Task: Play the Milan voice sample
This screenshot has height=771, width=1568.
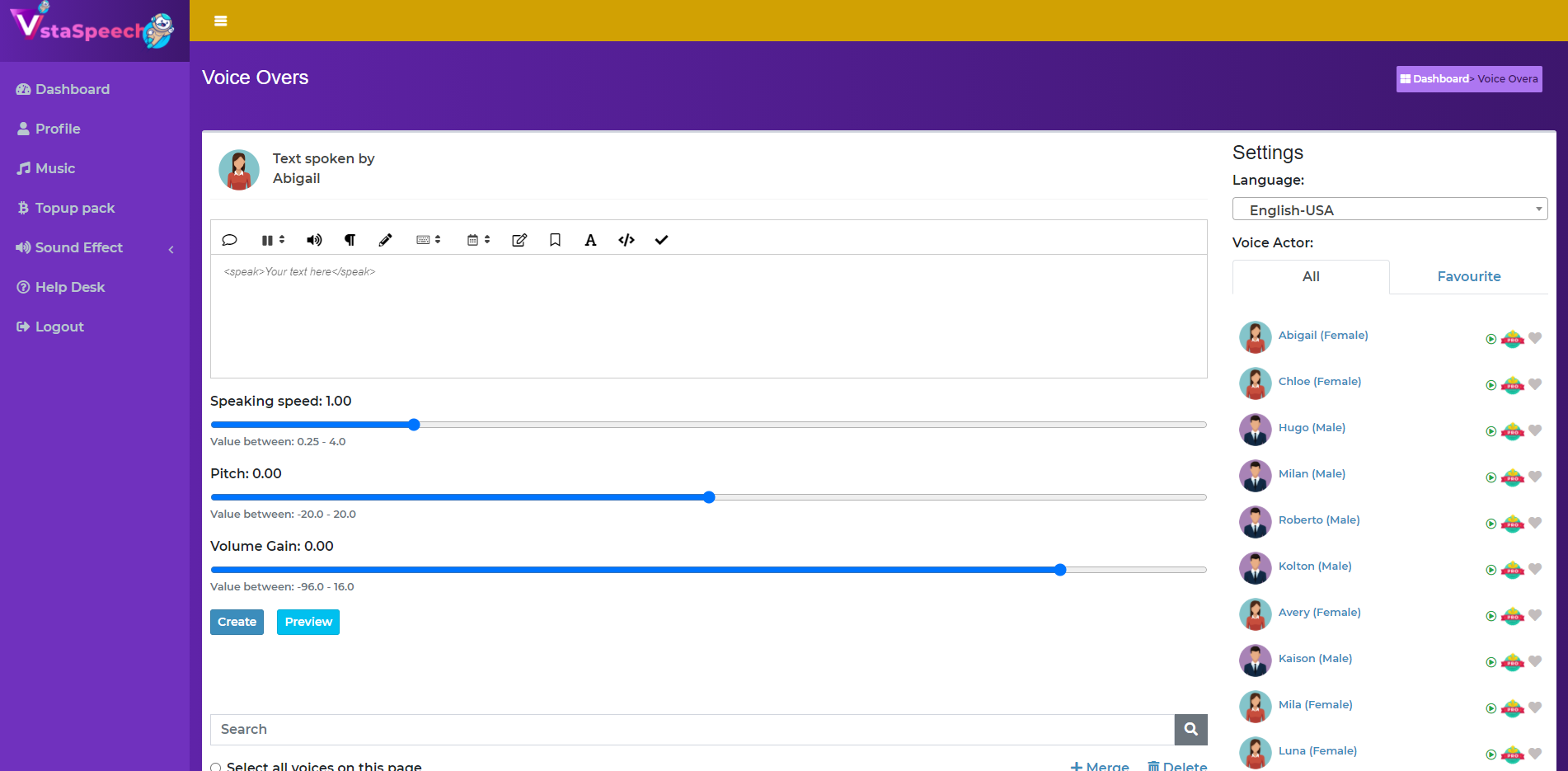Action: tap(1491, 477)
